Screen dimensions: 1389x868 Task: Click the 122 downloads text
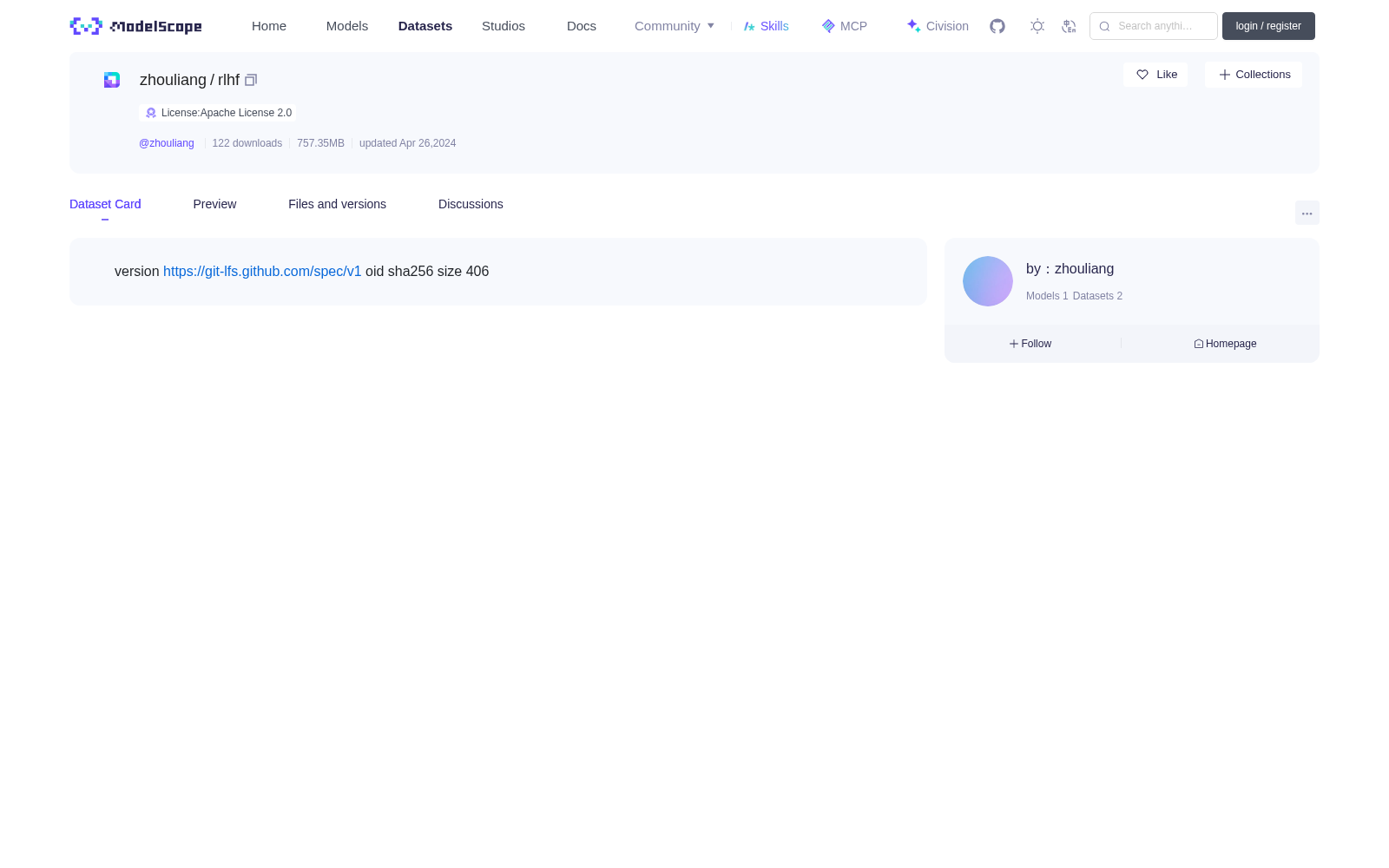(x=247, y=143)
